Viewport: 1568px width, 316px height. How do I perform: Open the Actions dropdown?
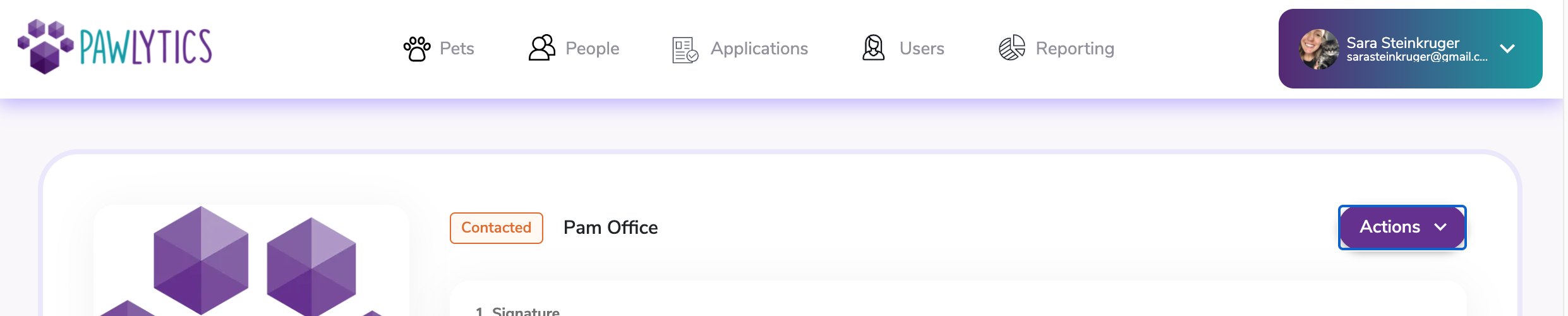point(1402,228)
